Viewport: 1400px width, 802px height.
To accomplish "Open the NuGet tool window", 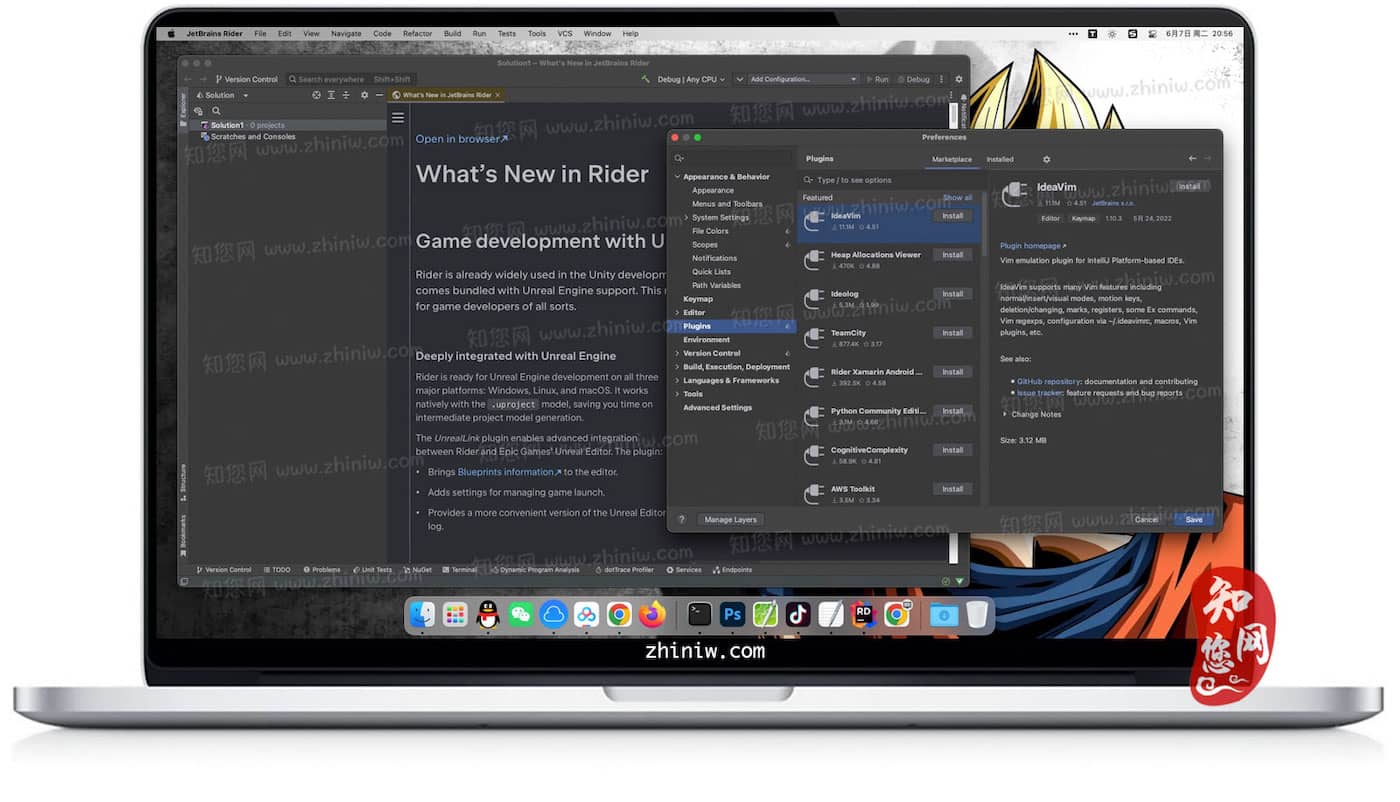I will pyautogui.click(x=418, y=570).
